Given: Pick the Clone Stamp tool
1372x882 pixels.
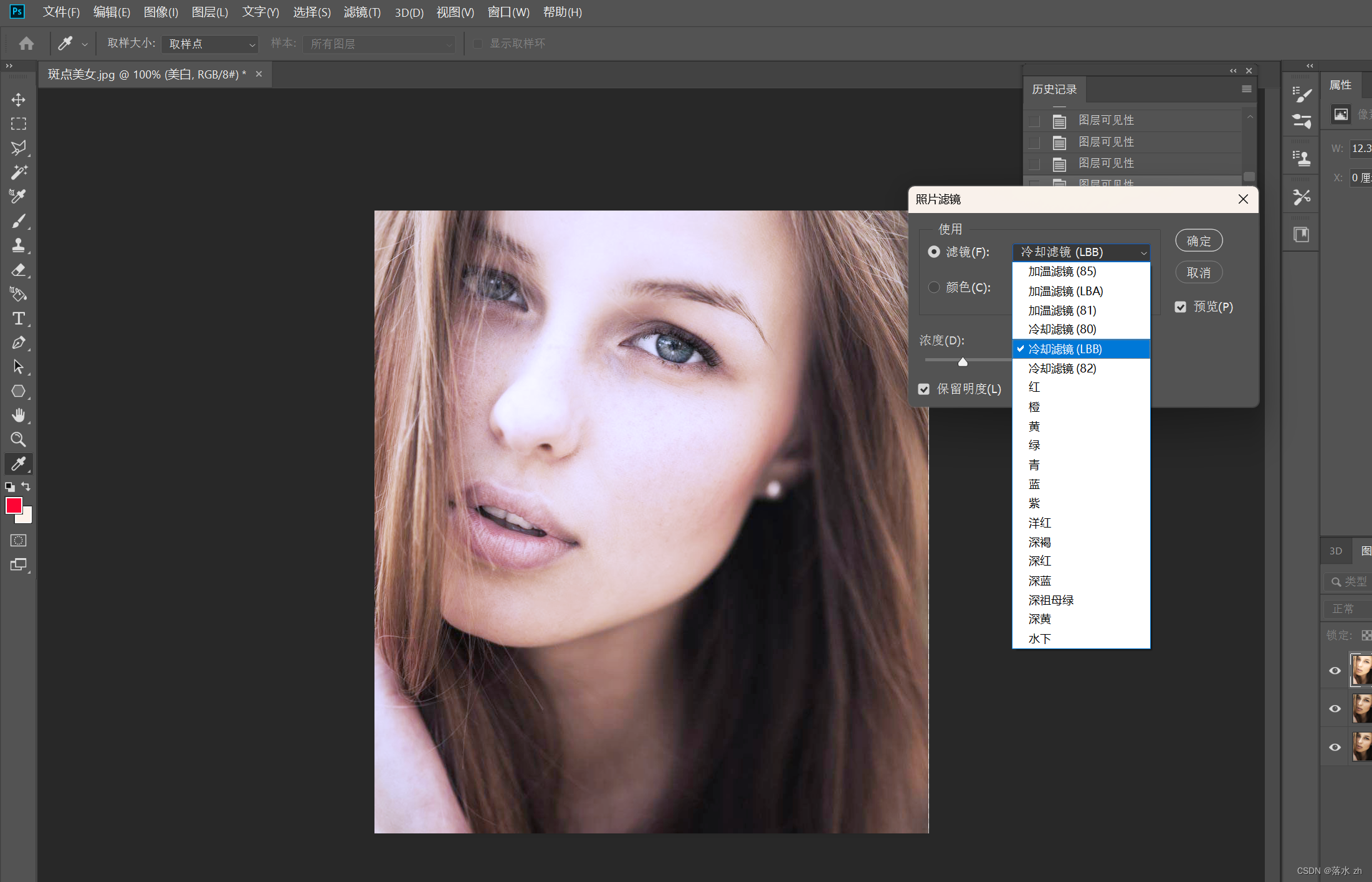Looking at the screenshot, I should tap(18, 245).
